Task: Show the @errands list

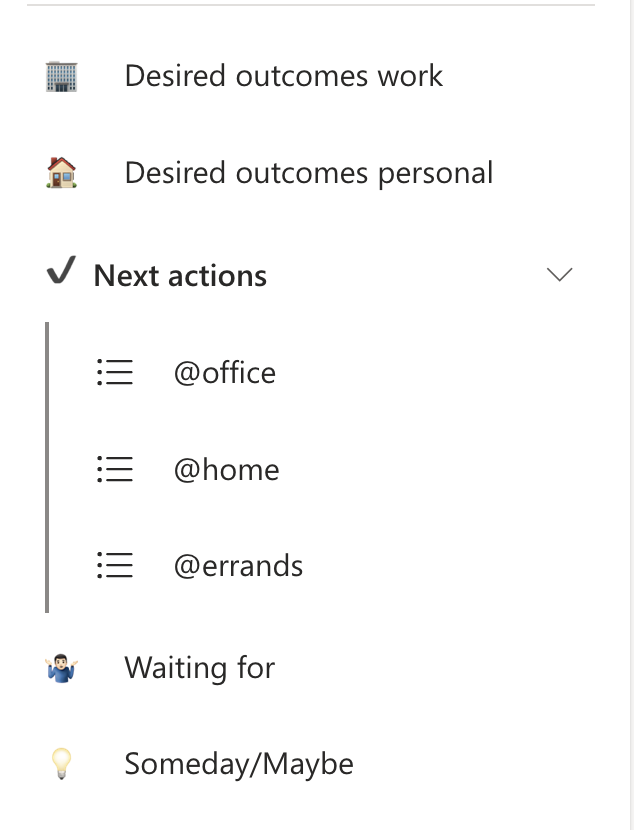Action: click(x=238, y=566)
